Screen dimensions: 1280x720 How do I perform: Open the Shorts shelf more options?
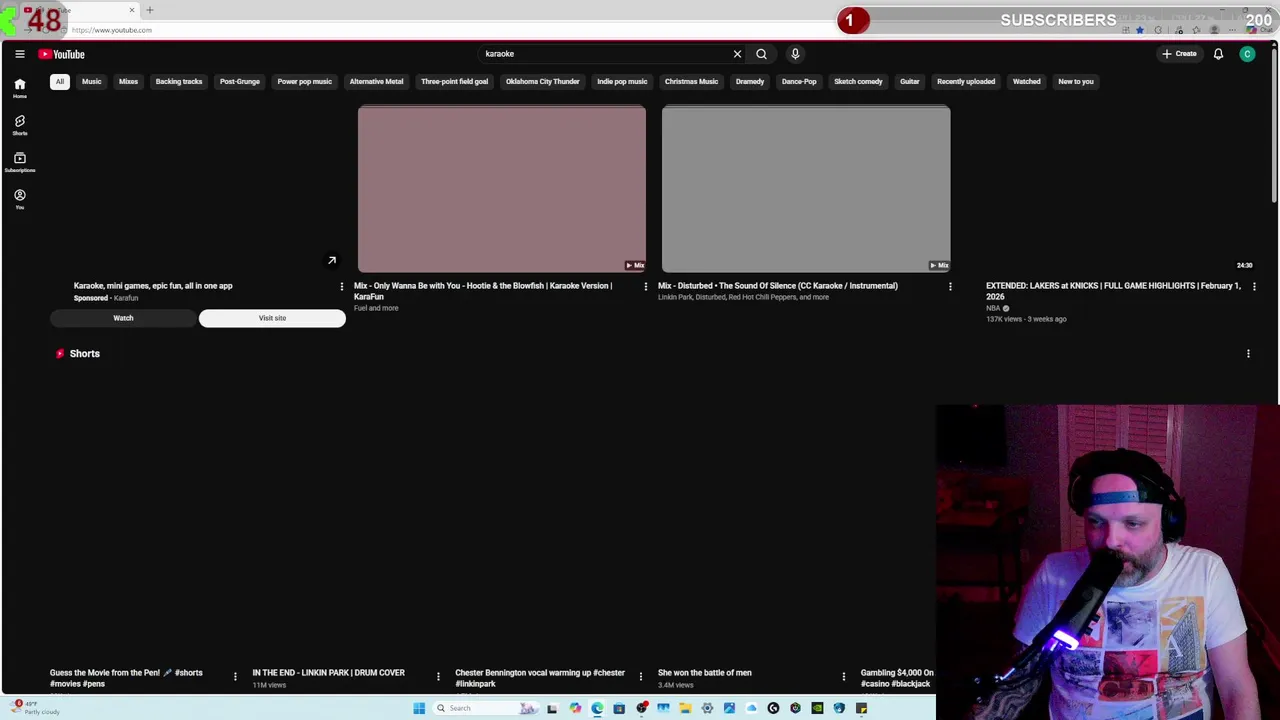[1248, 354]
